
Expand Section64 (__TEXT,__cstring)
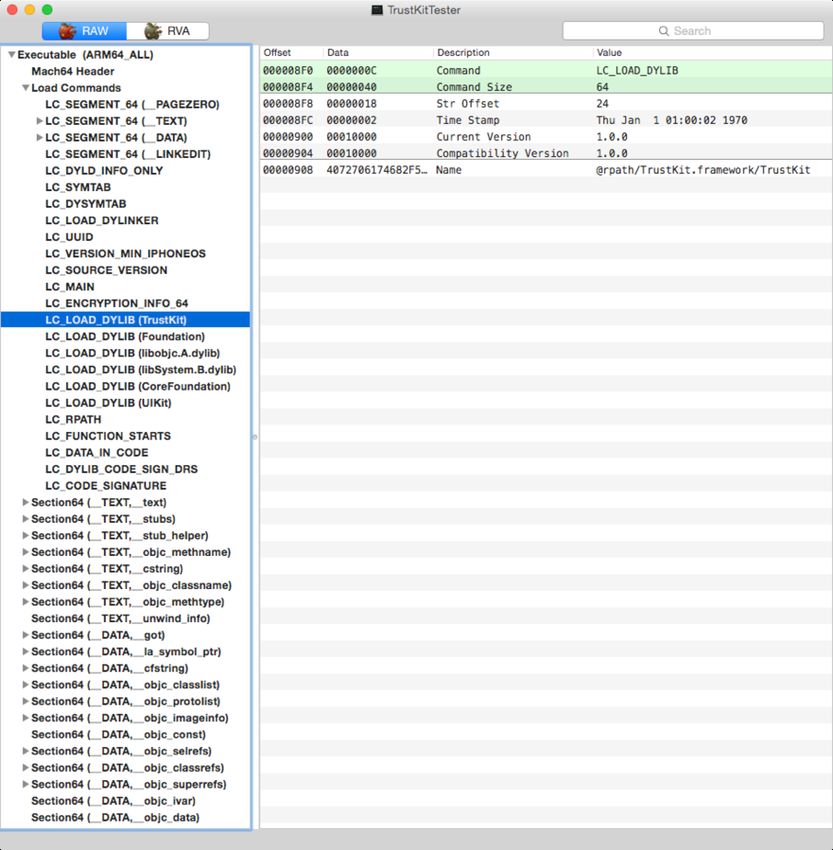pos(25,569)
